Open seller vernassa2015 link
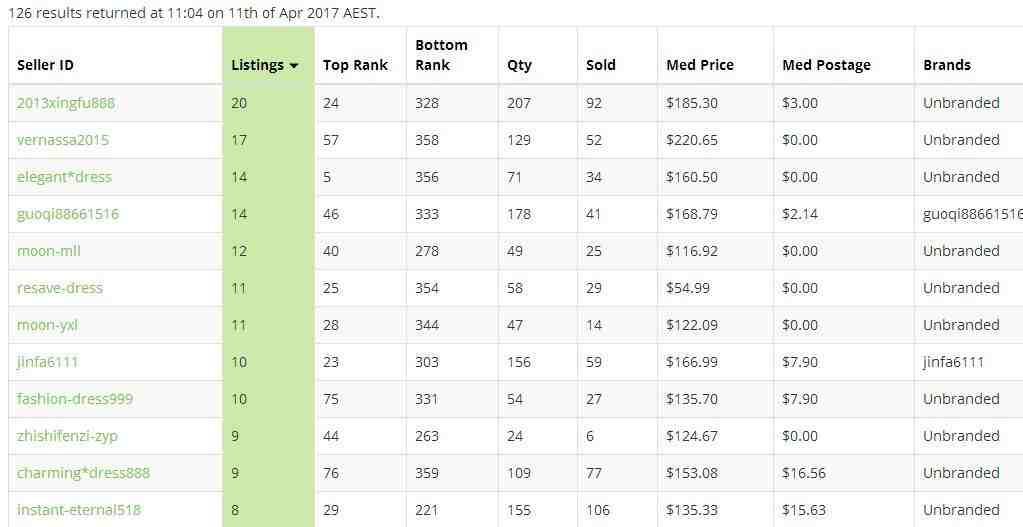Viewport: 1023px width, 527px height. pos(63,140)
